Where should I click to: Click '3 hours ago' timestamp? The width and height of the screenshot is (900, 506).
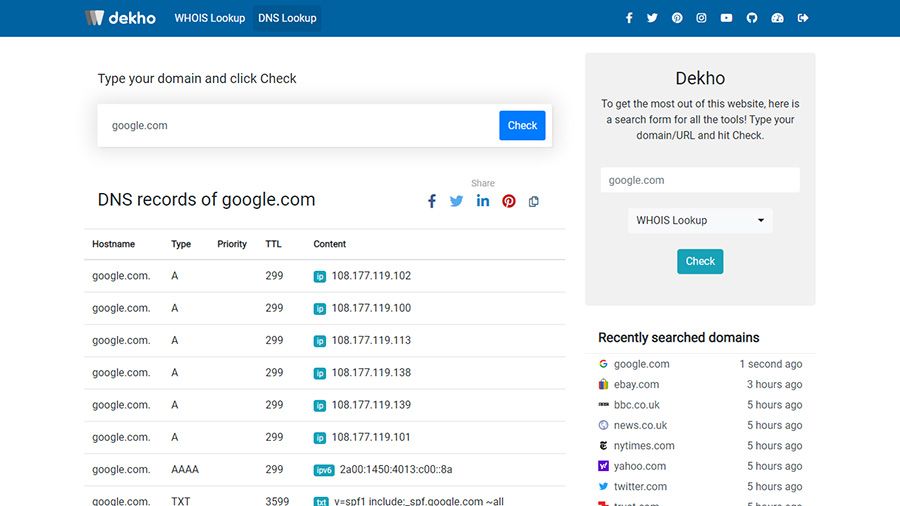(774, 384)
